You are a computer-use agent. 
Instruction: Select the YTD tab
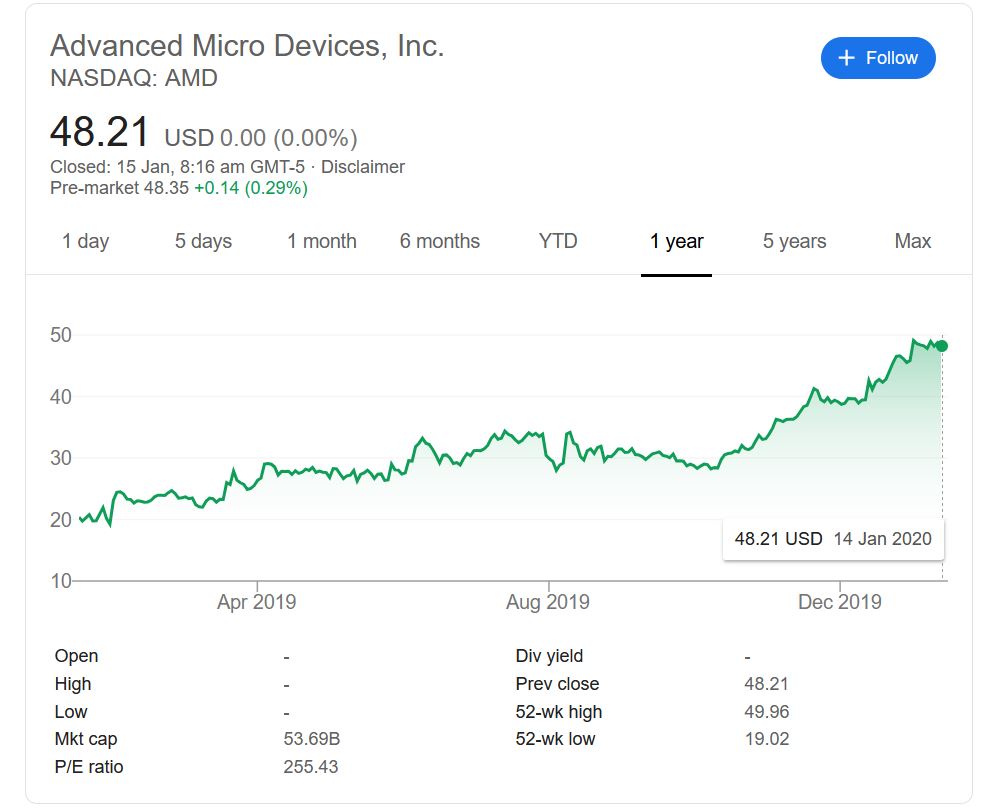[x=557, y=241]
